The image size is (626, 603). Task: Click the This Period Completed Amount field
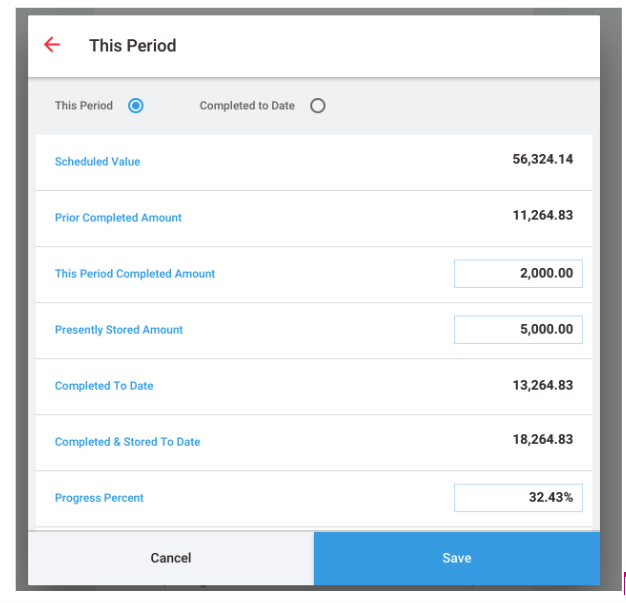tap(518, 274)
